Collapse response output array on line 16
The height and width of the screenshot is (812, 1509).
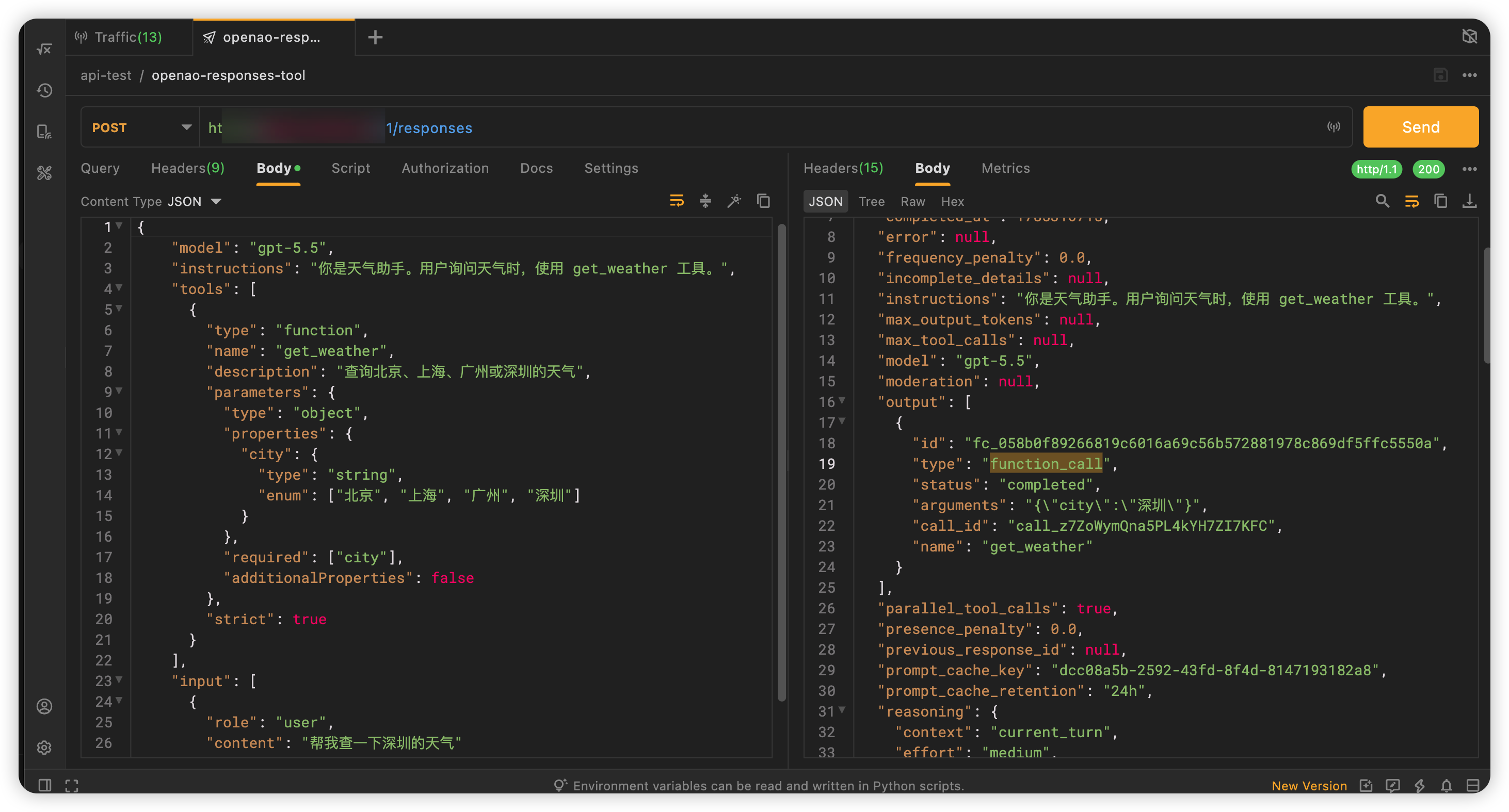(x=842, y=400)
